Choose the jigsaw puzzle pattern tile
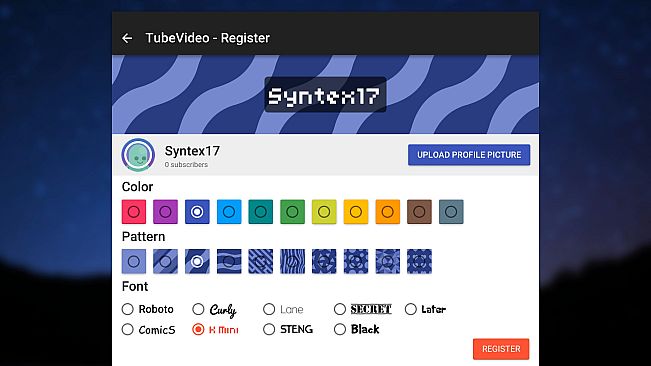The width and height of the screenshot is (651, 366). [x=419, y=261]
